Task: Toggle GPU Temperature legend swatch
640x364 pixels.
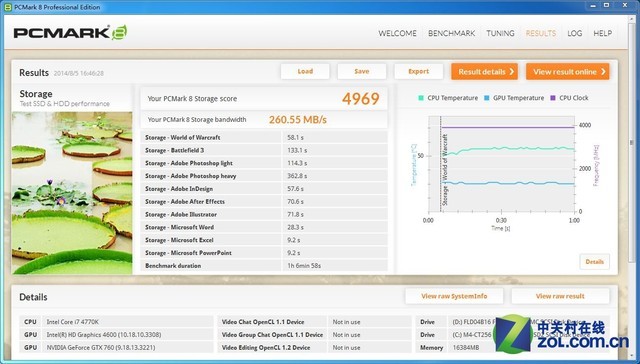Action: coord(487,98)
